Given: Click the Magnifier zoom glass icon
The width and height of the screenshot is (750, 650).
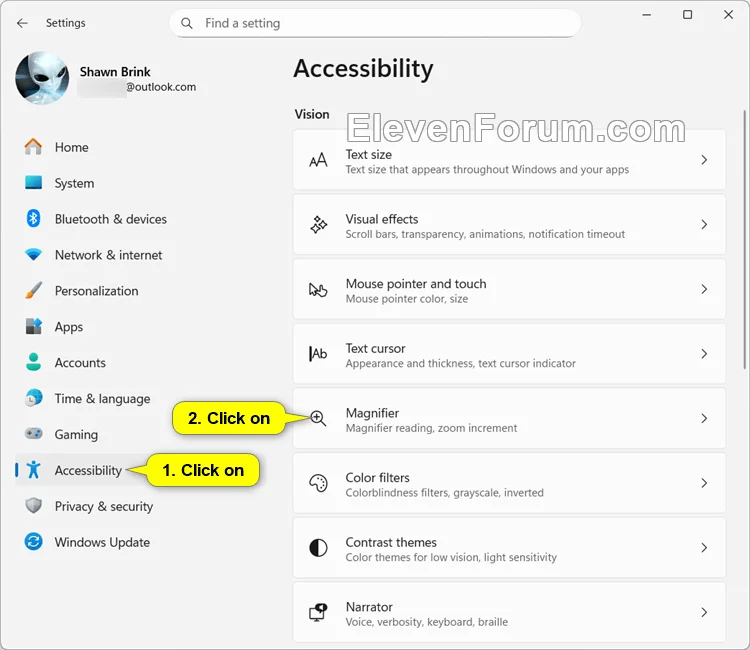Looking at the screenshot, I should pyautogui.click(x=318, y=419).
